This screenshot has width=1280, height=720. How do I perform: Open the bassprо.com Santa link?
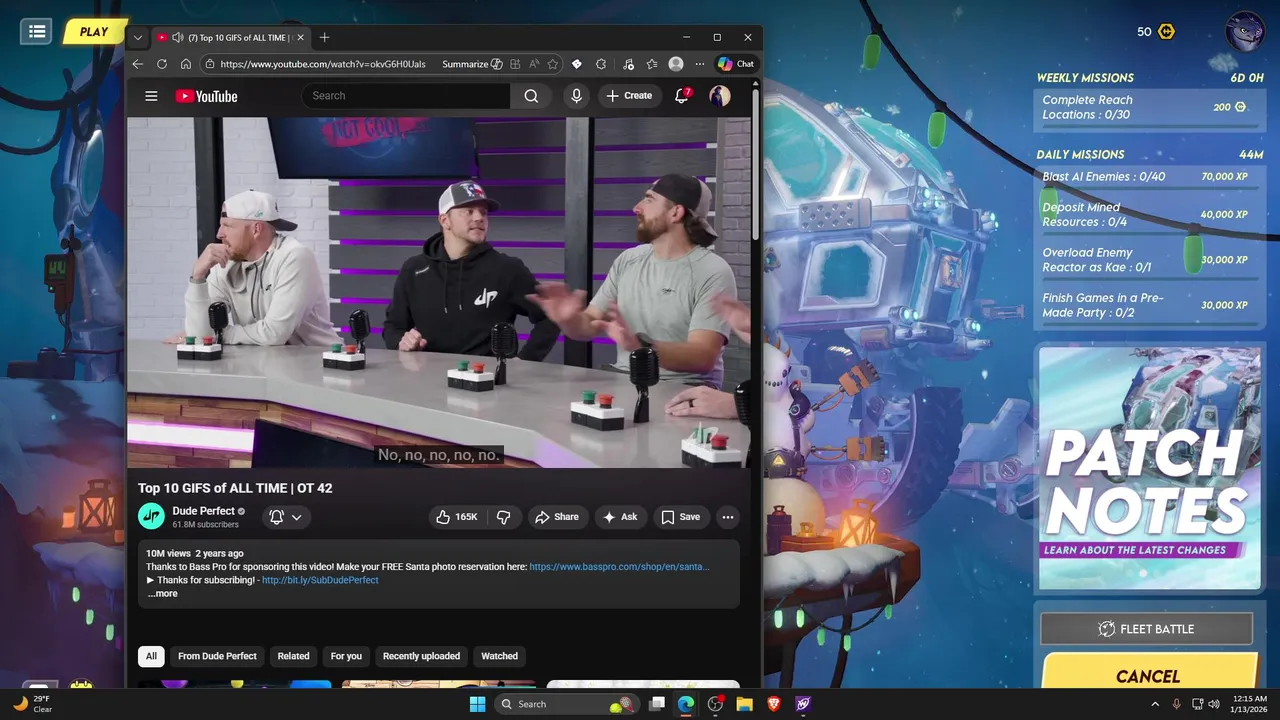point(619,567)
